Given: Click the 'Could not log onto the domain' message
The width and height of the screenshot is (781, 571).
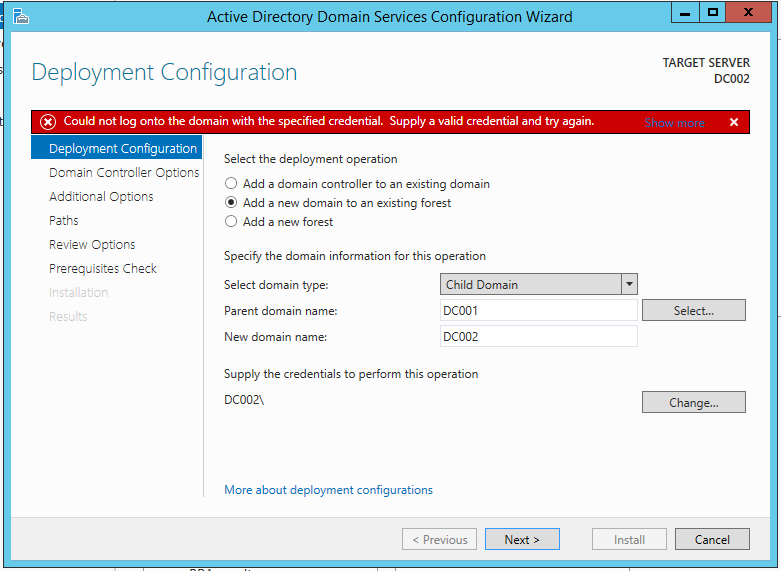Looking at the screenshot, I should [x=329, y=121].
